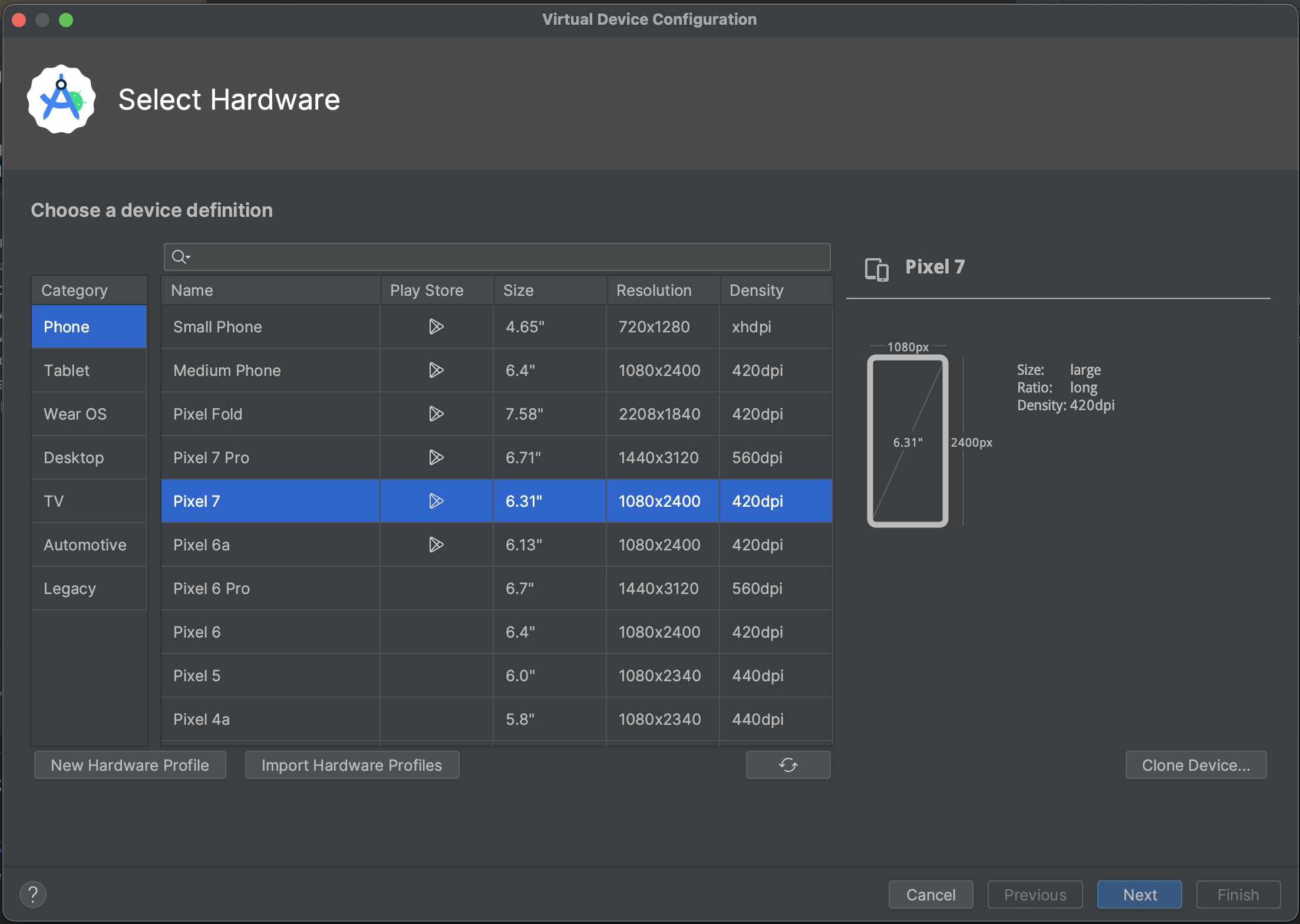The height and width of the screenshot is (924, 1300).
Task: Click the Clone Device icon button
Action: click(1196, 764)
